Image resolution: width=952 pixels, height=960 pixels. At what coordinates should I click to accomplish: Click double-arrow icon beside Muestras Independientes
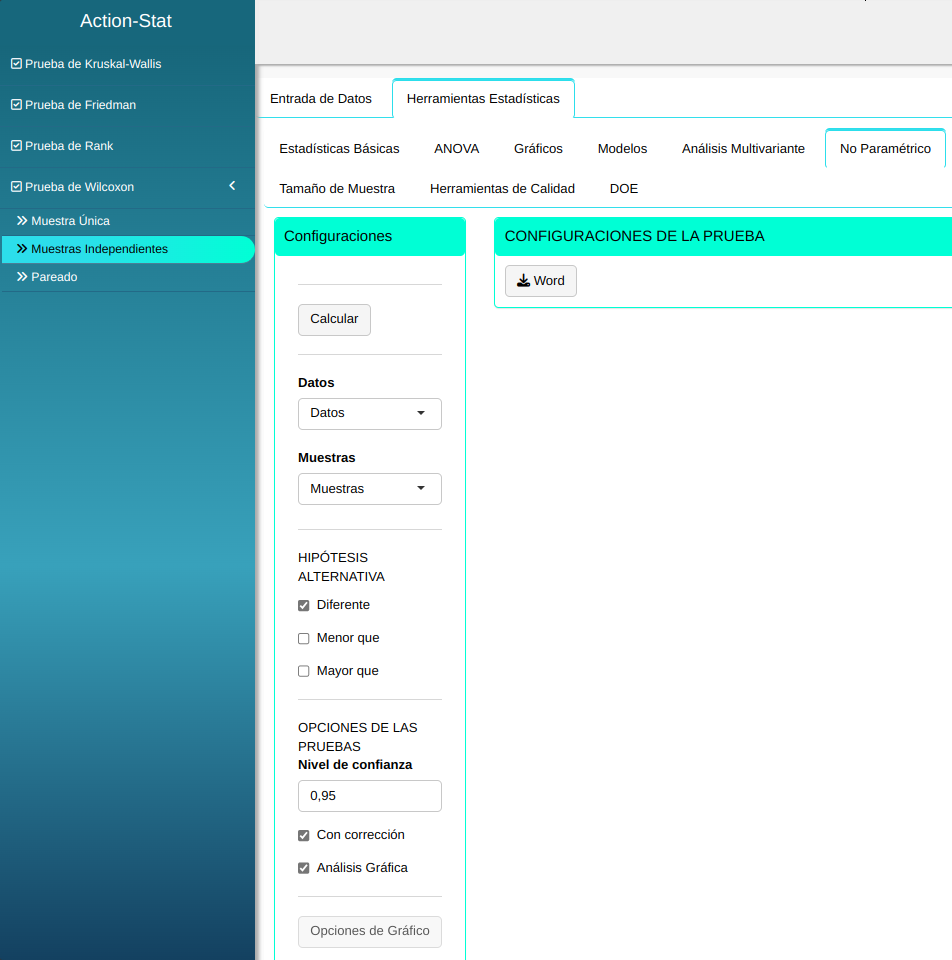point(22,249)
